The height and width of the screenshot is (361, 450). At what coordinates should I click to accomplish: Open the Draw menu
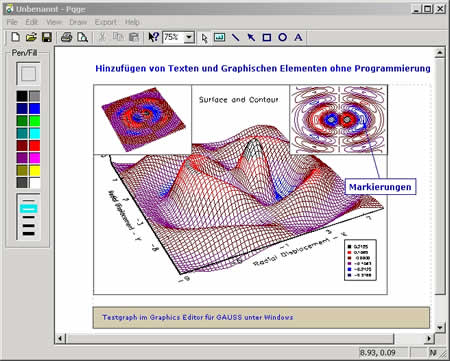tap(78, 22)
